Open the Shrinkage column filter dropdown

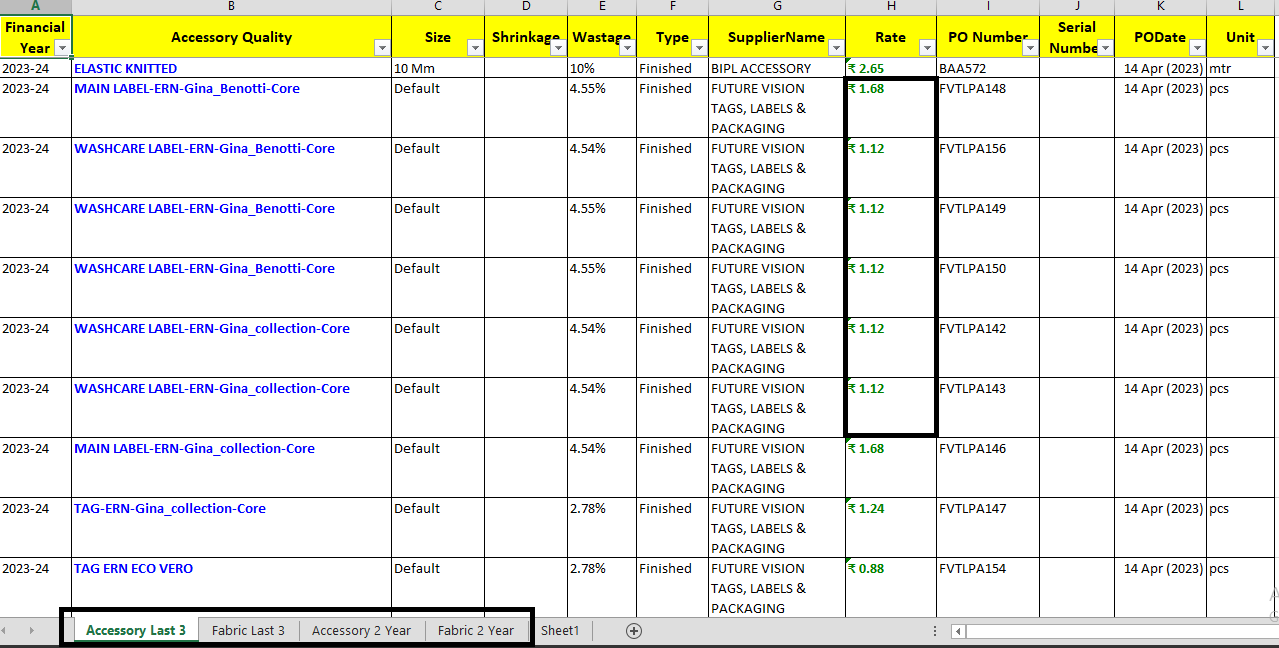[x=558, y=48]
